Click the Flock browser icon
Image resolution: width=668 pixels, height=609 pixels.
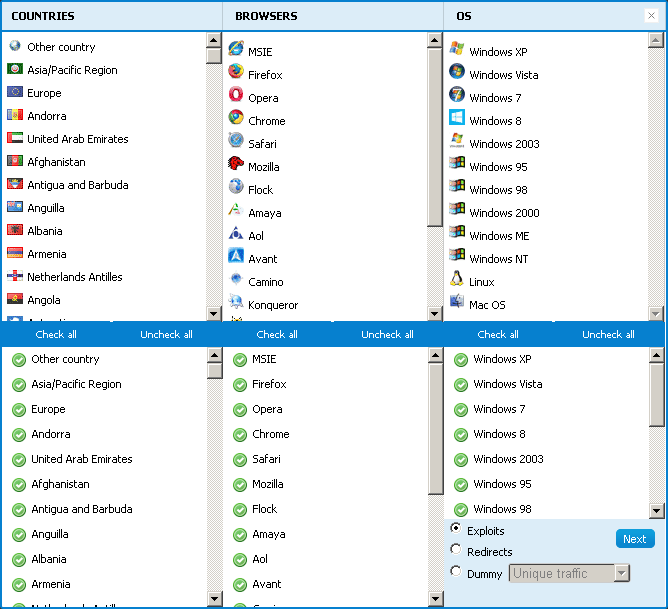tap(236, 186)
